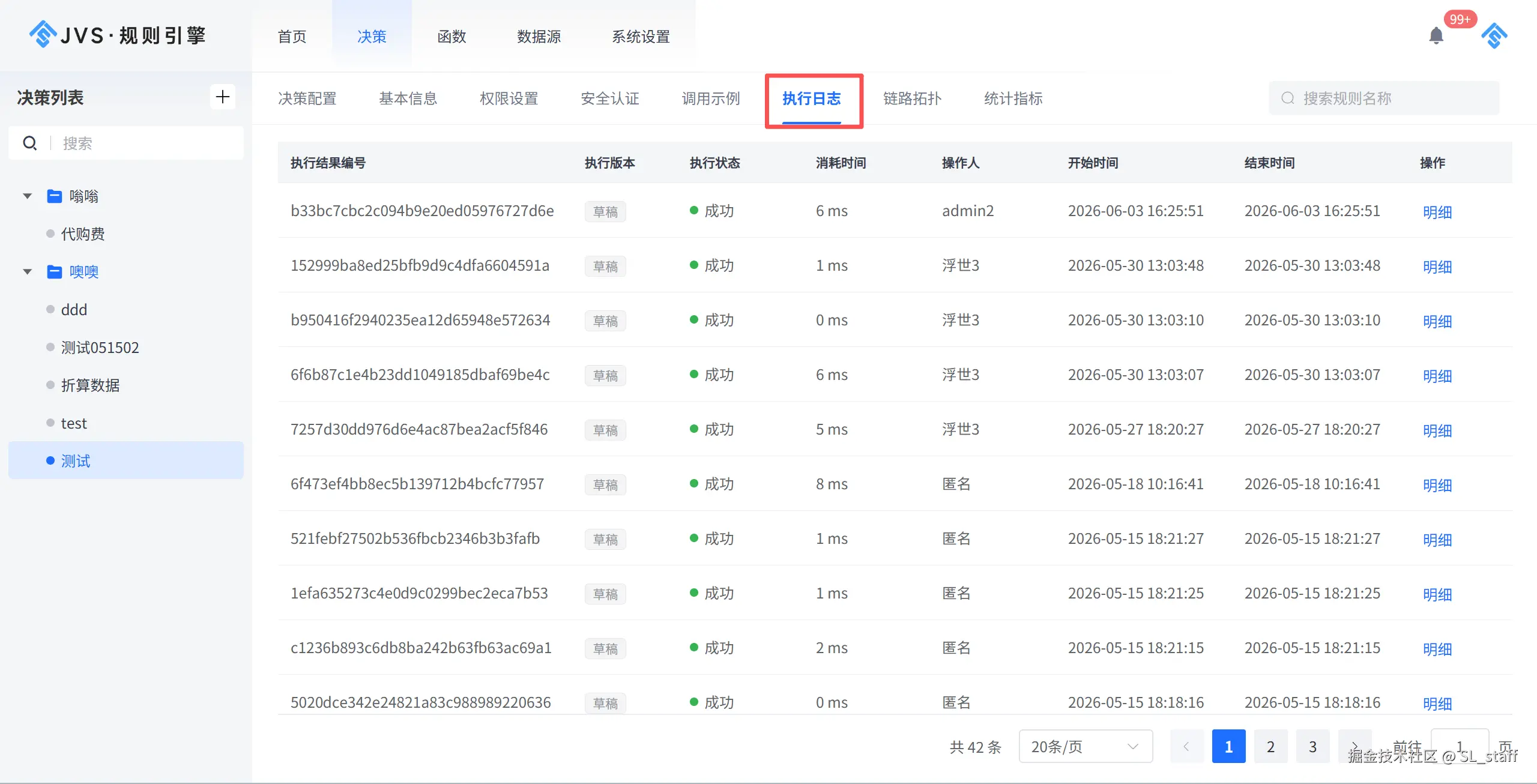The height and width of the screenshot is (784, 1537).
Task: Go to page 2 of logs
Action: tap(1270, 746)
